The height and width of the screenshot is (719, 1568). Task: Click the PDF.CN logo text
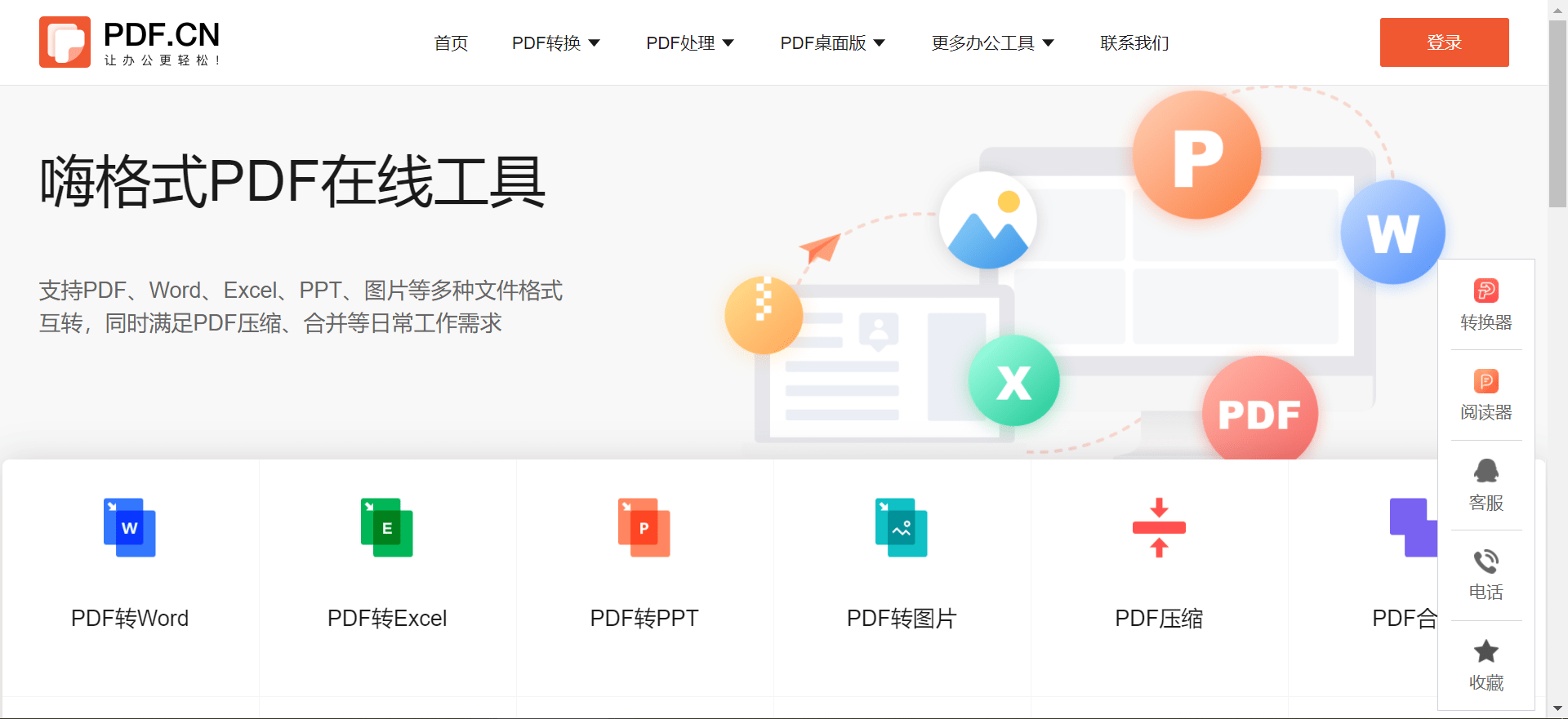[162, 35]
